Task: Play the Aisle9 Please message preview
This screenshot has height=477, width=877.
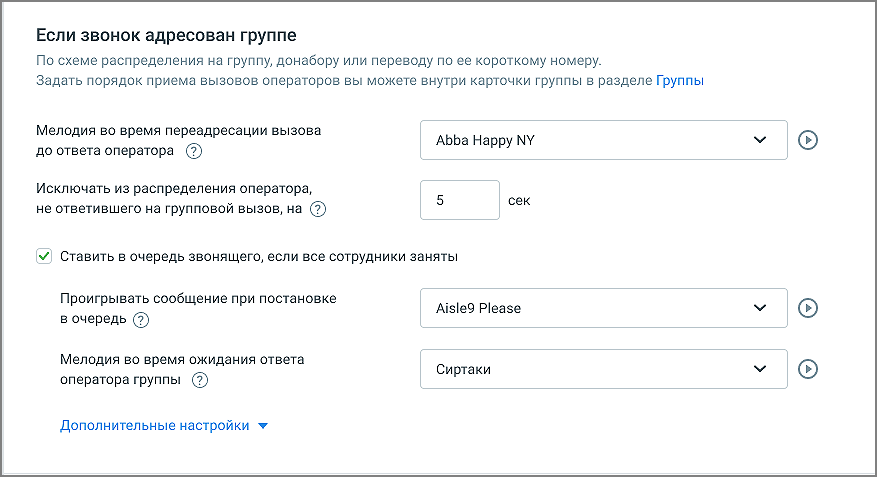Action: tap(808, 308)
